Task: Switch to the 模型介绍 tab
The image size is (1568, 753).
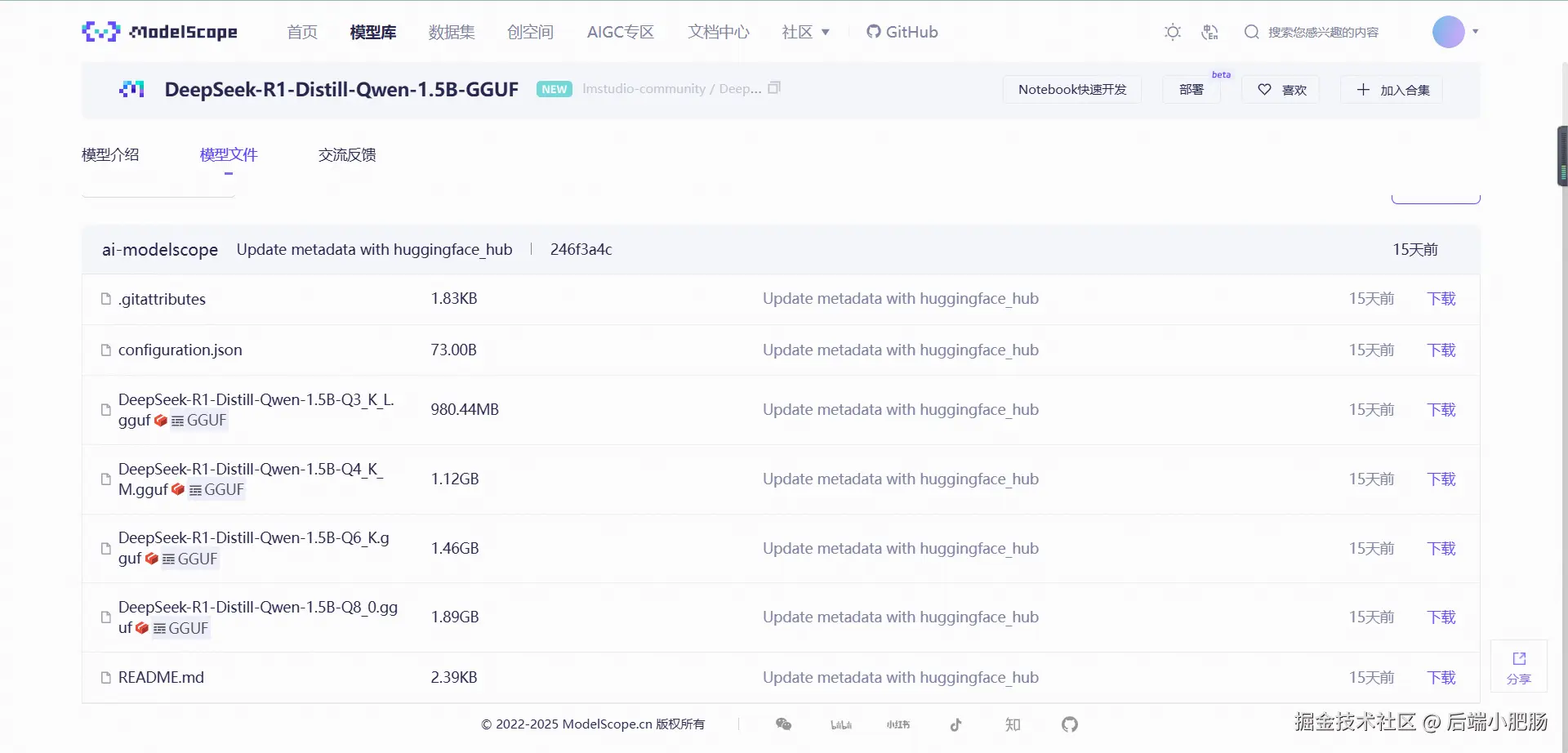Action: (110, 154)
